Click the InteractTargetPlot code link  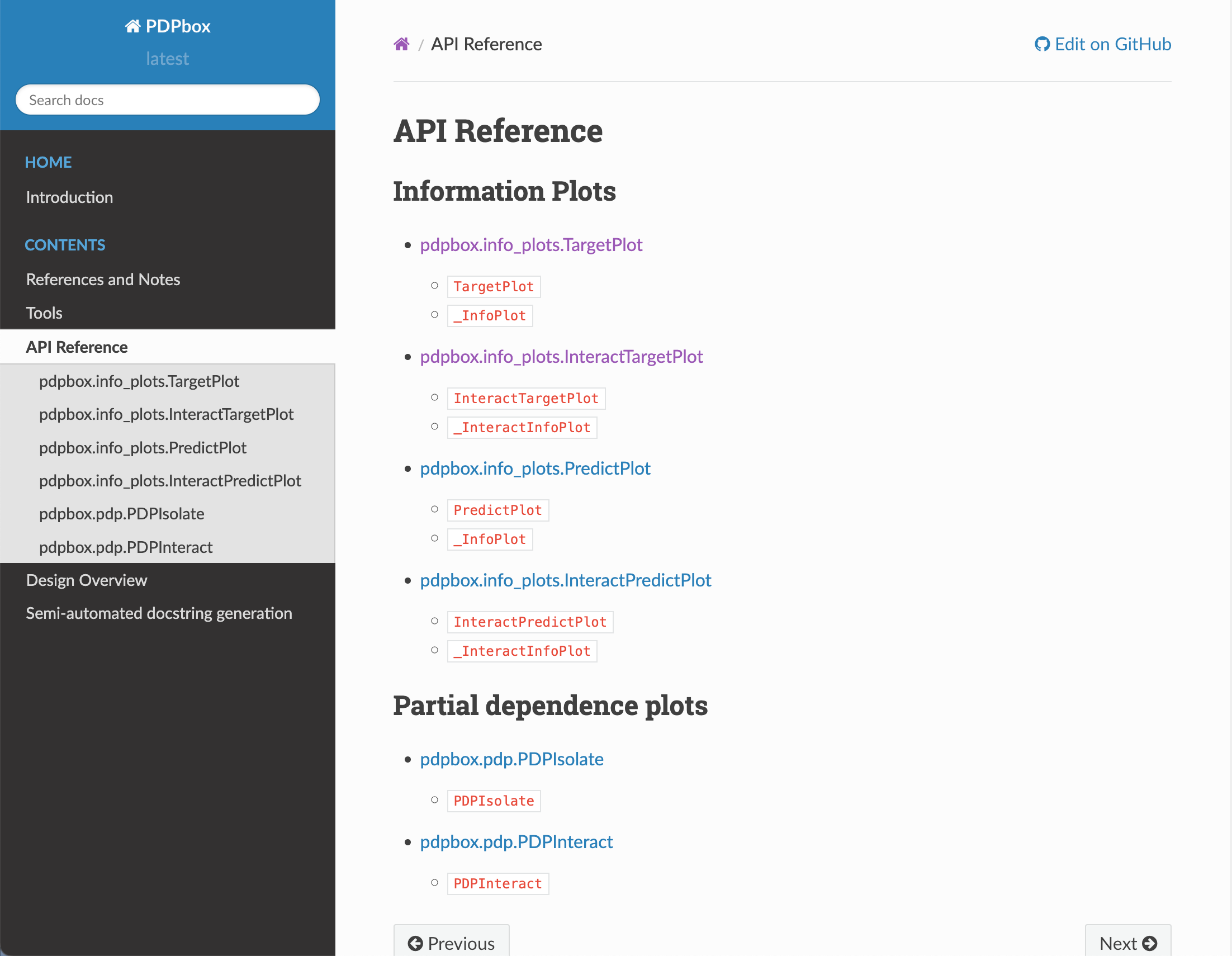526,399
